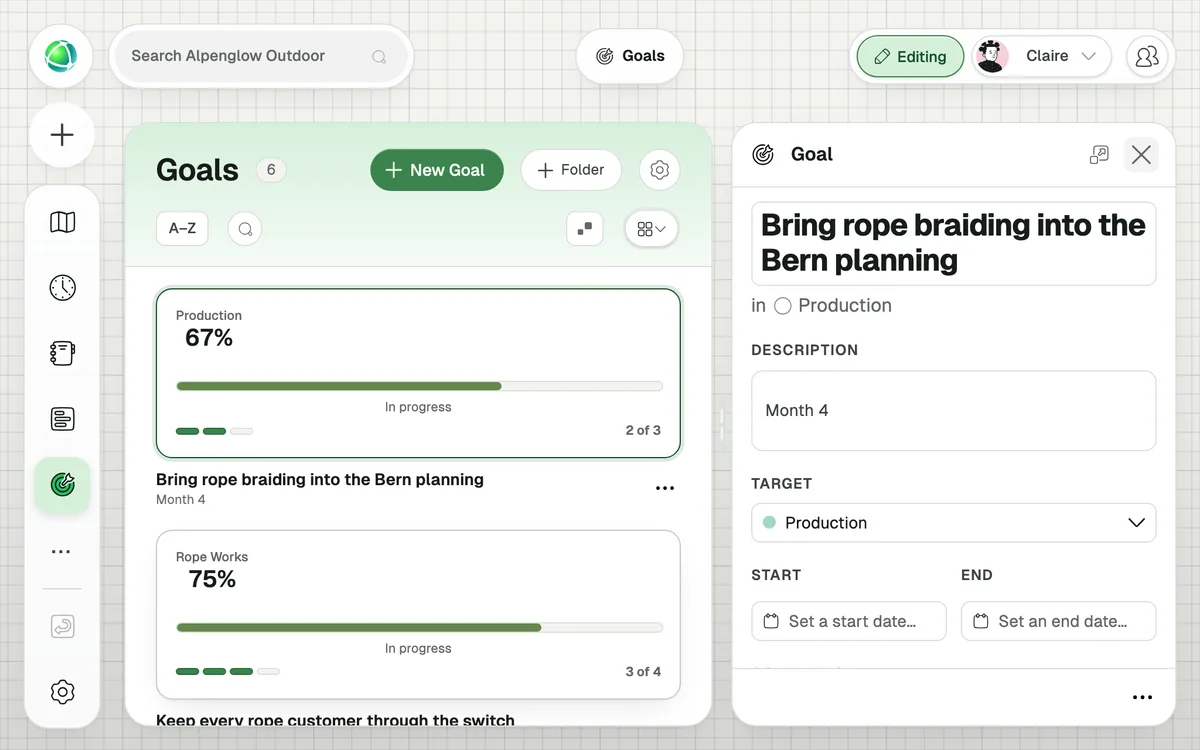The image size is (1200, 750).
Task: Open sidebar settings gear
Action: 62,692
